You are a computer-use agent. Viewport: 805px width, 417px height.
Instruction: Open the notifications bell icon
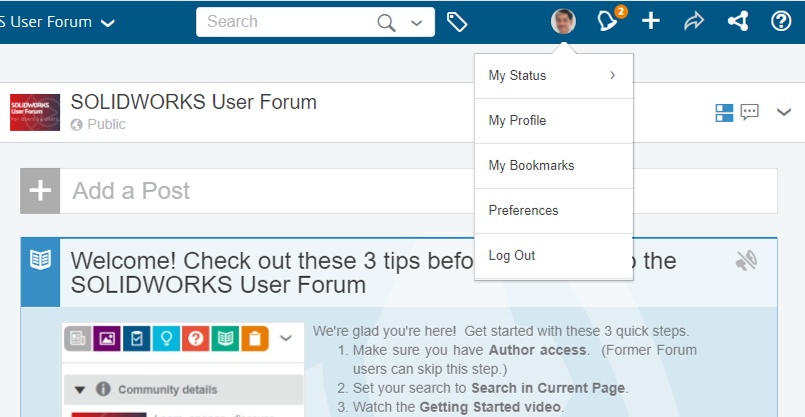click(608, 21)
